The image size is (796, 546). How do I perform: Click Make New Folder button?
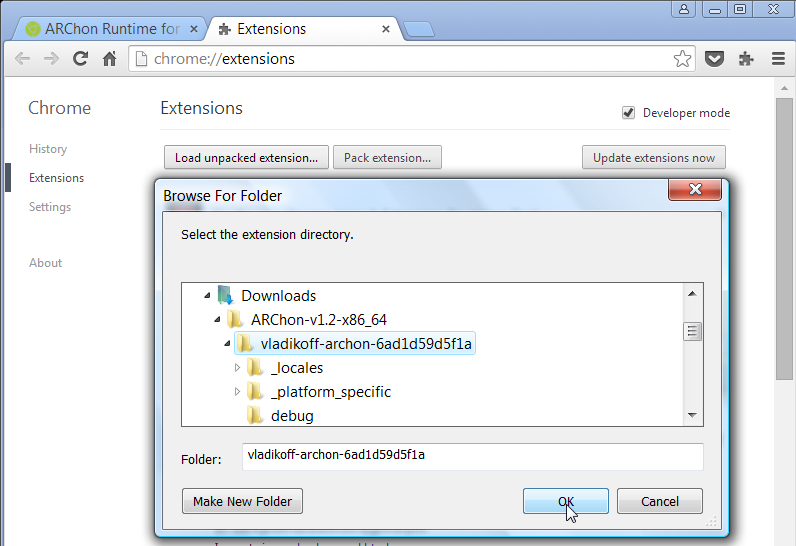242,501
